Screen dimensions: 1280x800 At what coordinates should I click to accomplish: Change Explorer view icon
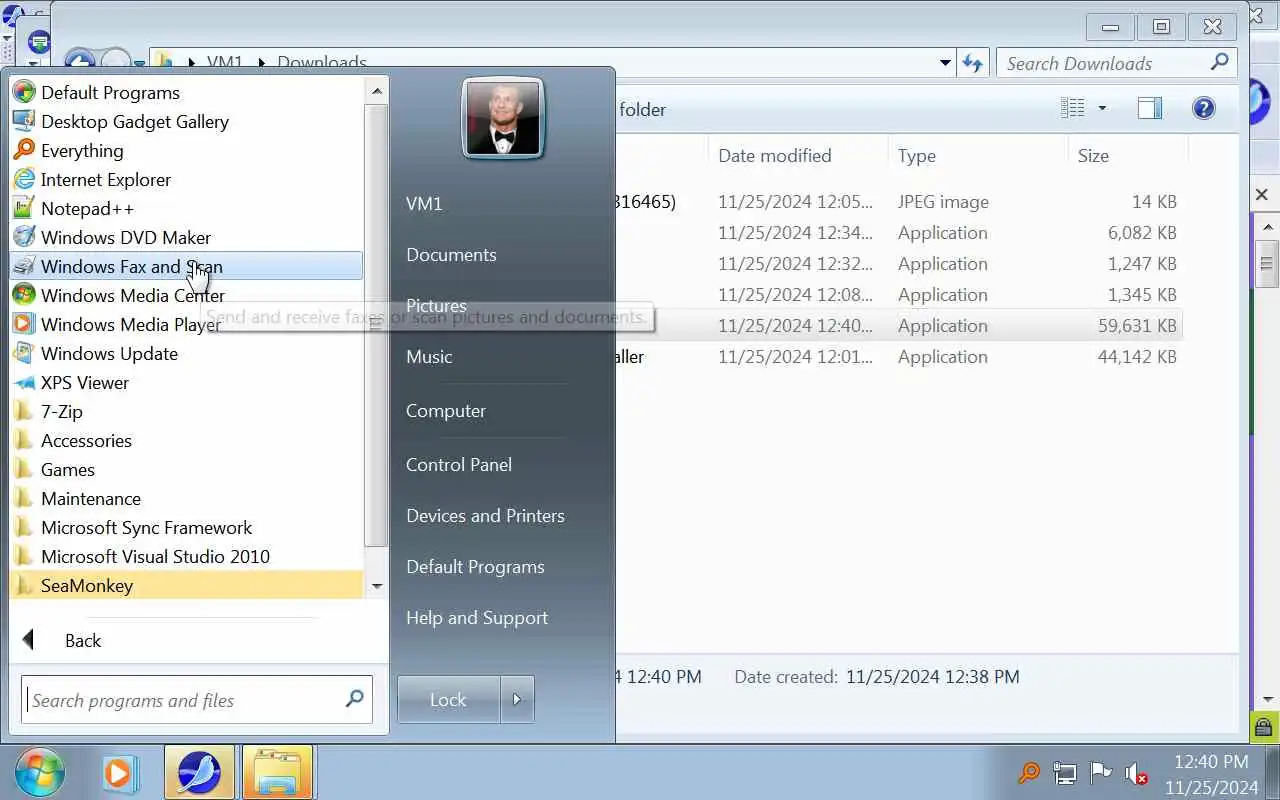[1073, 108]
